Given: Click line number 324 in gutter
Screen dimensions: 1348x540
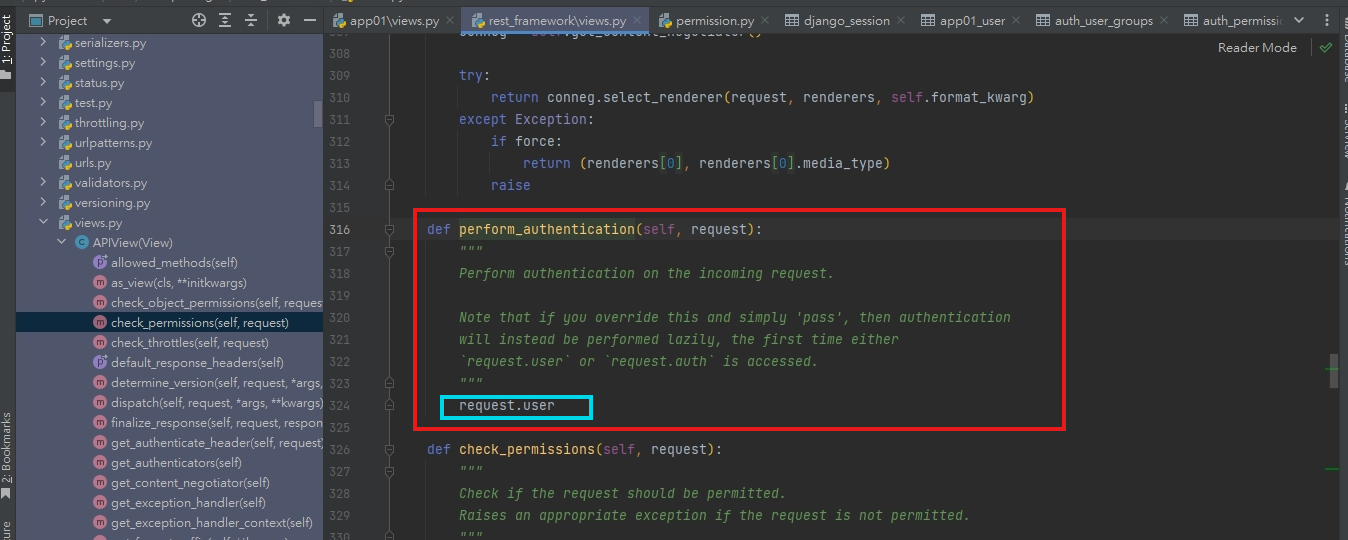Looking at the screenshot, I should pyautogui.click(x=339, y=405).
